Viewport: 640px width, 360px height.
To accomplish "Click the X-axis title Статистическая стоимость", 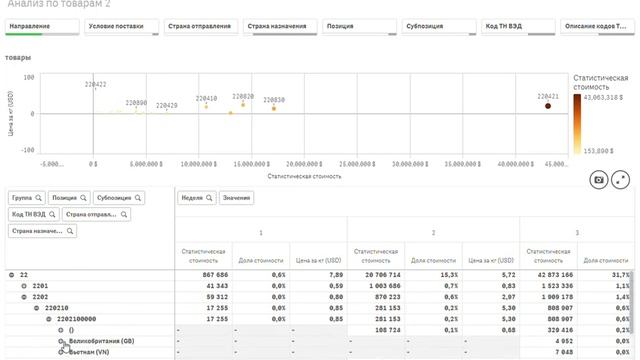I will tap(304, 176).
